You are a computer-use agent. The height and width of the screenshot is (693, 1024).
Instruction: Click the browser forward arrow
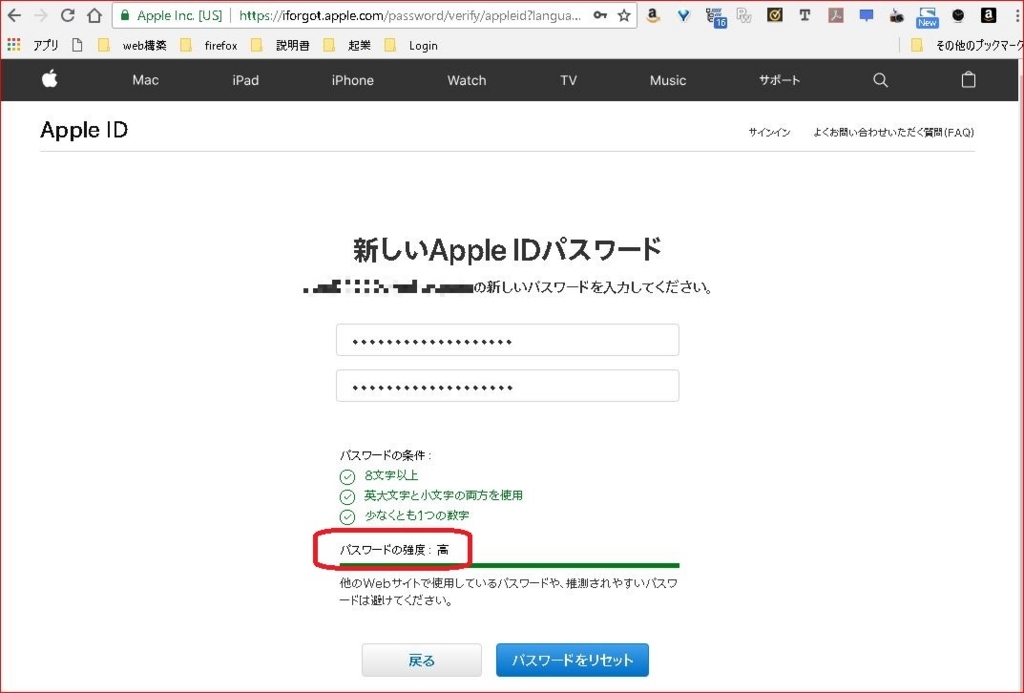click(40, 15)
